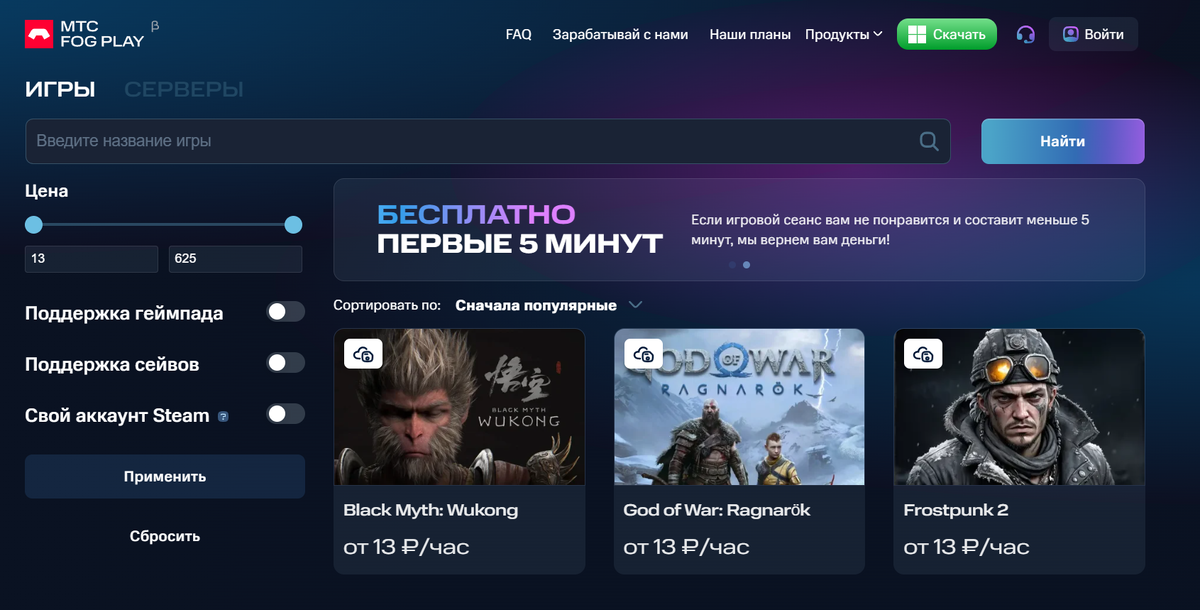Expand the Продукты dropdown menu
The width and height of the screenshot is (1200, 610).
(x=844, y=34)
